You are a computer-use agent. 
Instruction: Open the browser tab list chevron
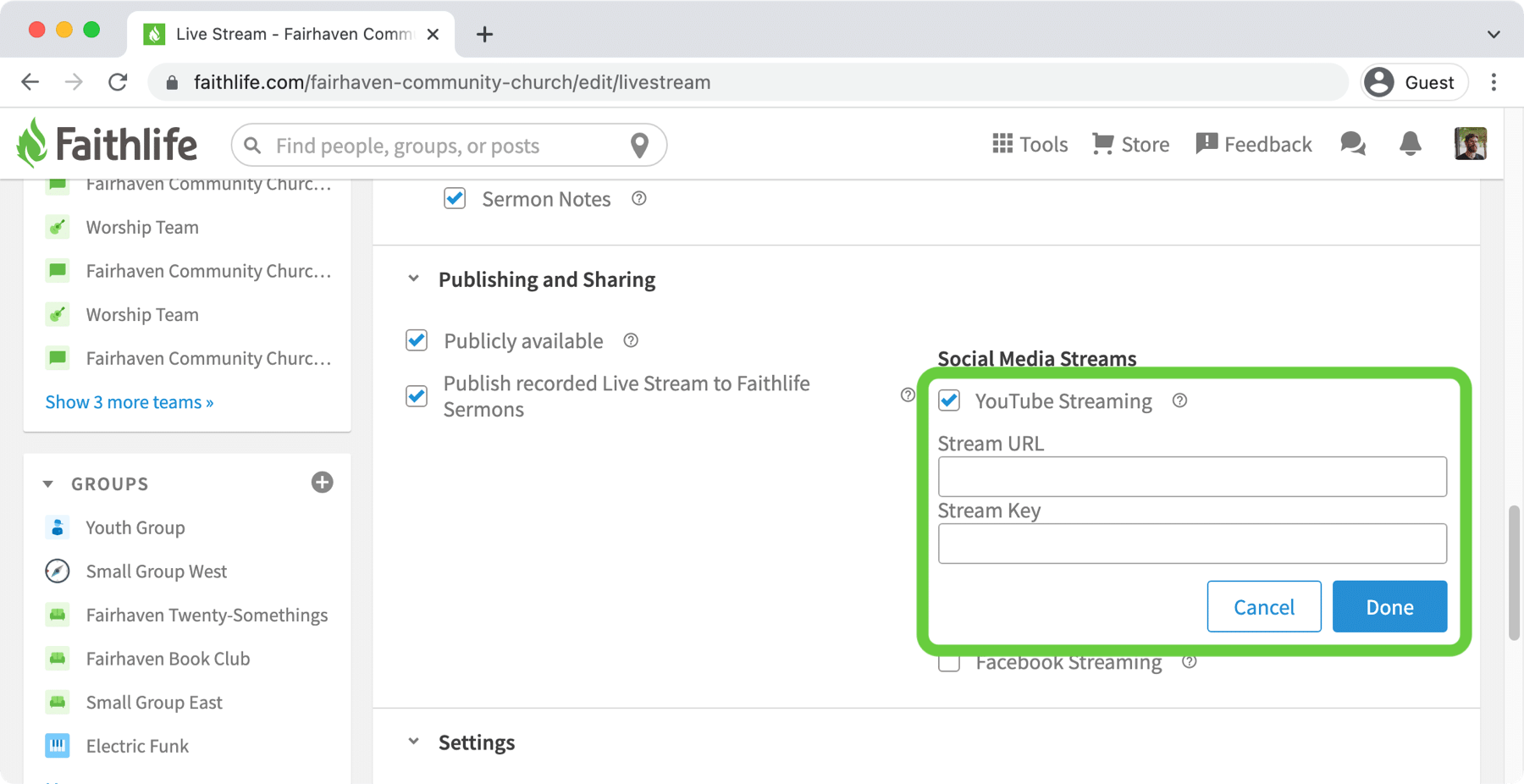tap(1494, 35)
